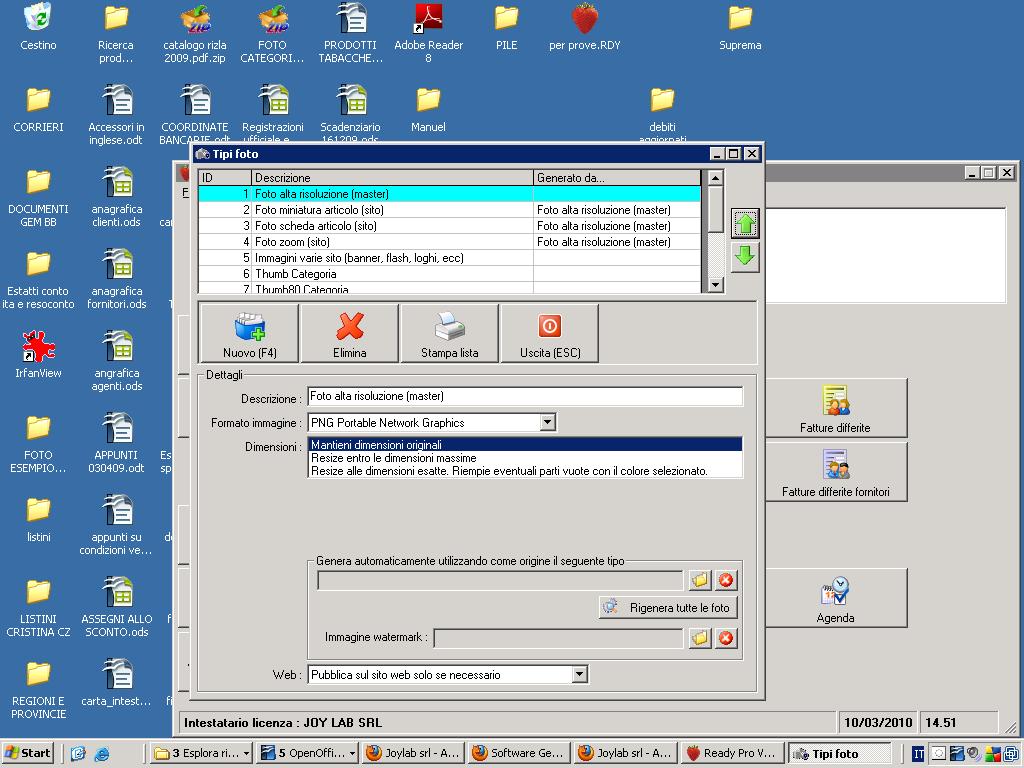The width and height of the screenshot is (1024, 768).
Task: Select row 'Foto alta risoluzione (master)' in list
Action: pos(449,194)
